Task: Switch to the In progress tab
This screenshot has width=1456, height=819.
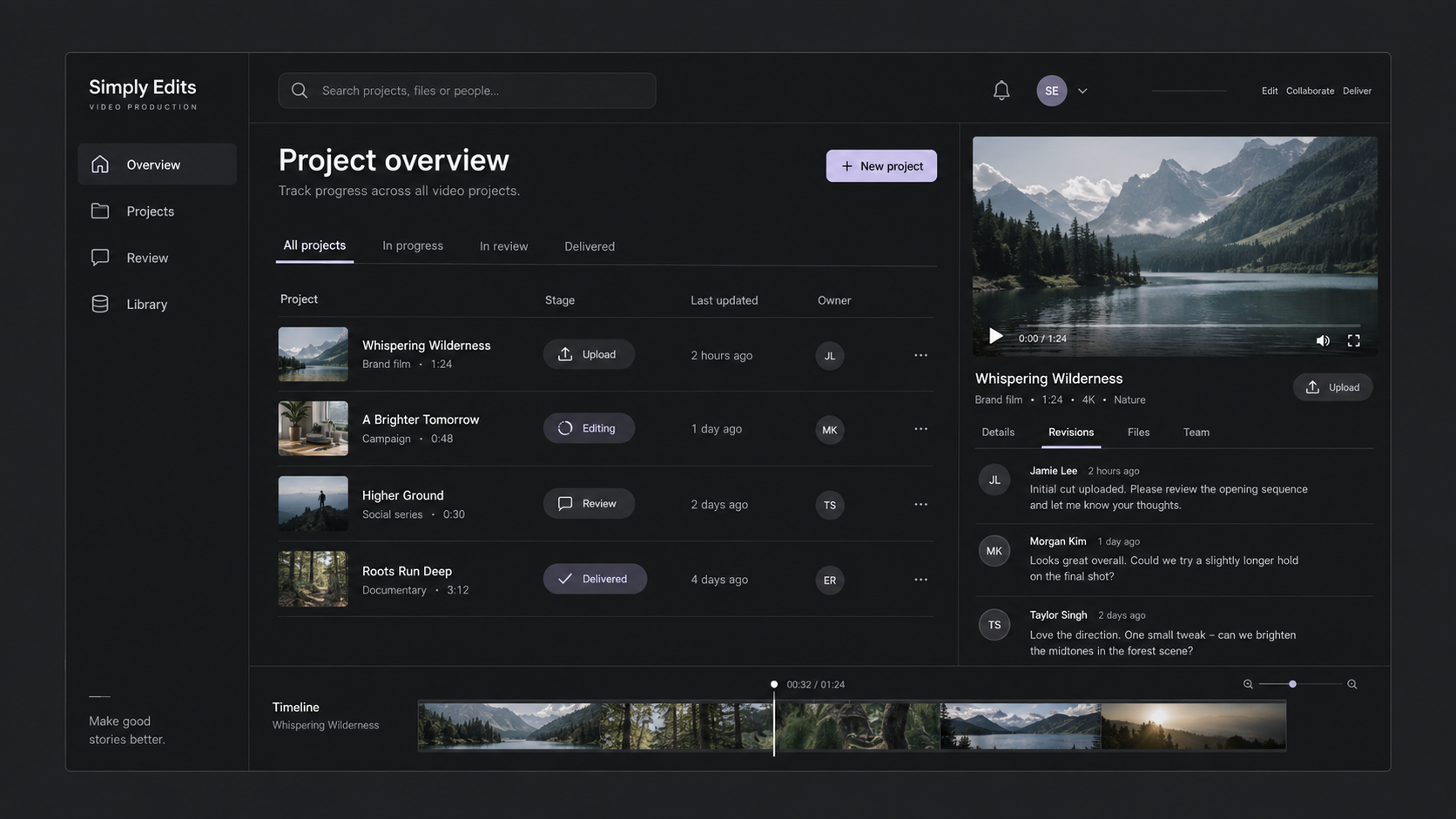Action: [413, 246]
